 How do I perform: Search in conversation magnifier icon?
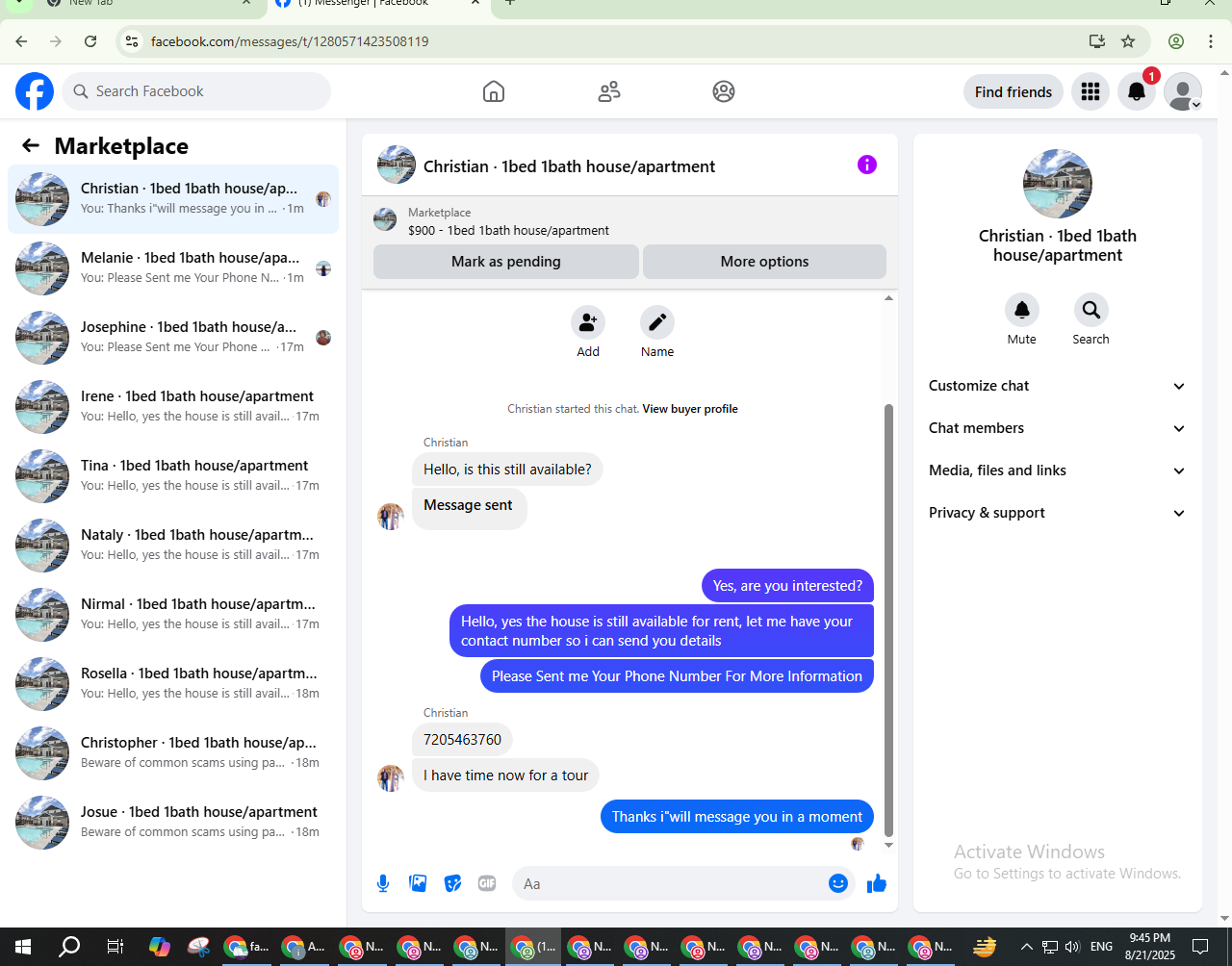(x=1091, y=310)
